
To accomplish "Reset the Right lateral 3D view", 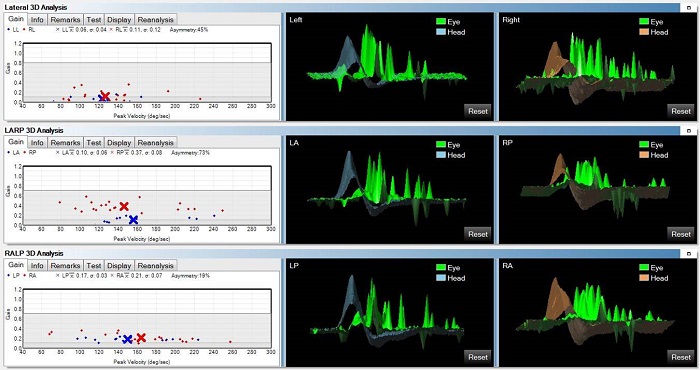I will [x=681, y=111].
